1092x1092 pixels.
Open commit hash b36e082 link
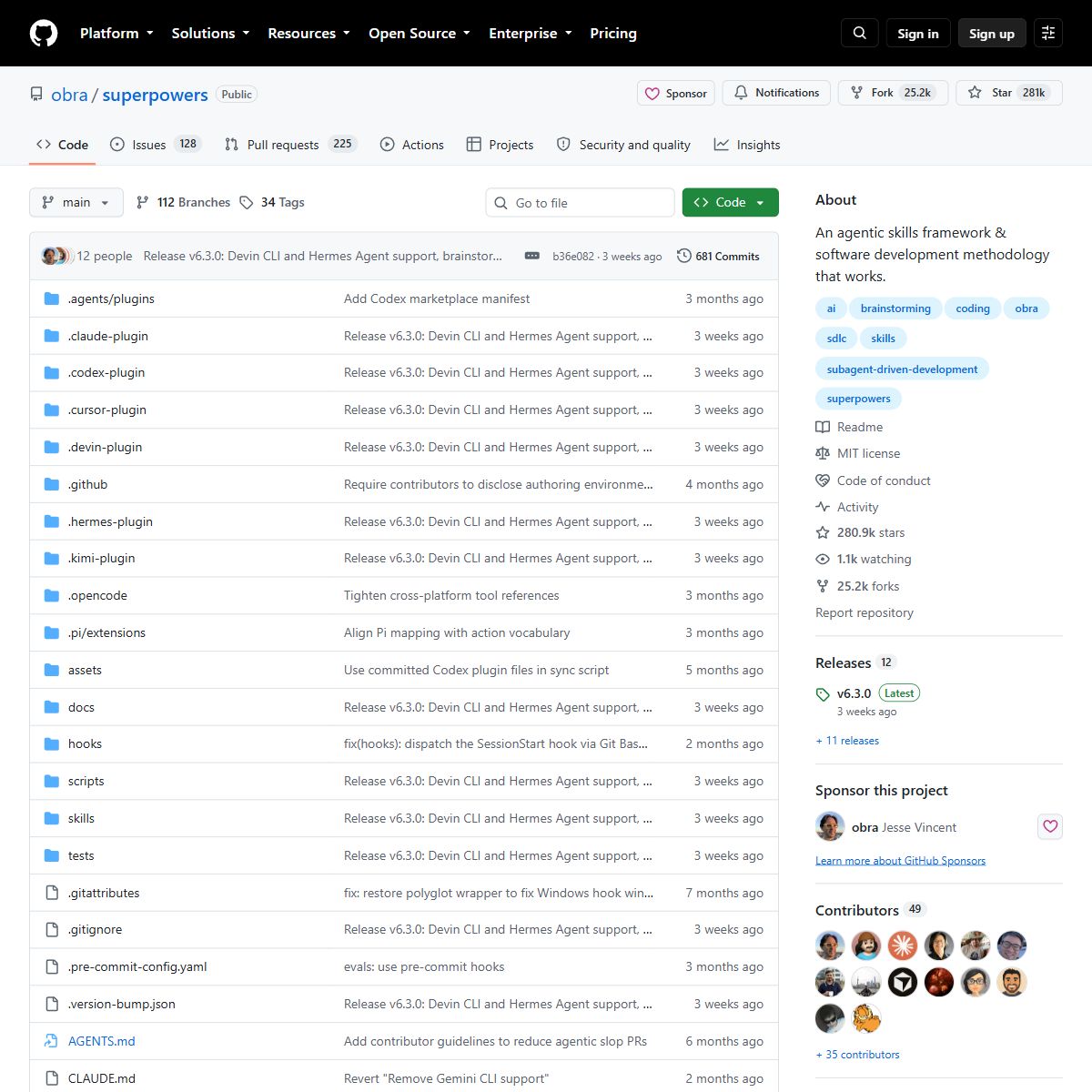(573, 257)
